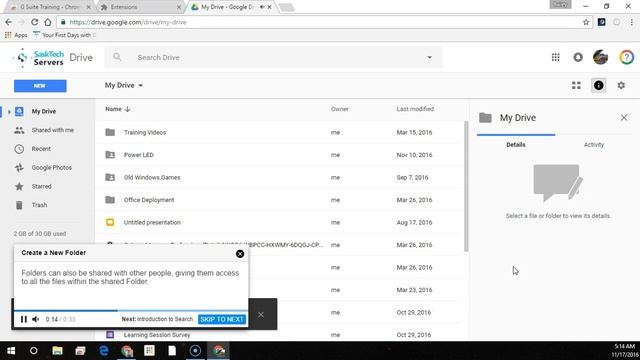Viewport: 640px width, 360px height.
Task: Reload the page with refresh icon
Action: coord(35,22)
